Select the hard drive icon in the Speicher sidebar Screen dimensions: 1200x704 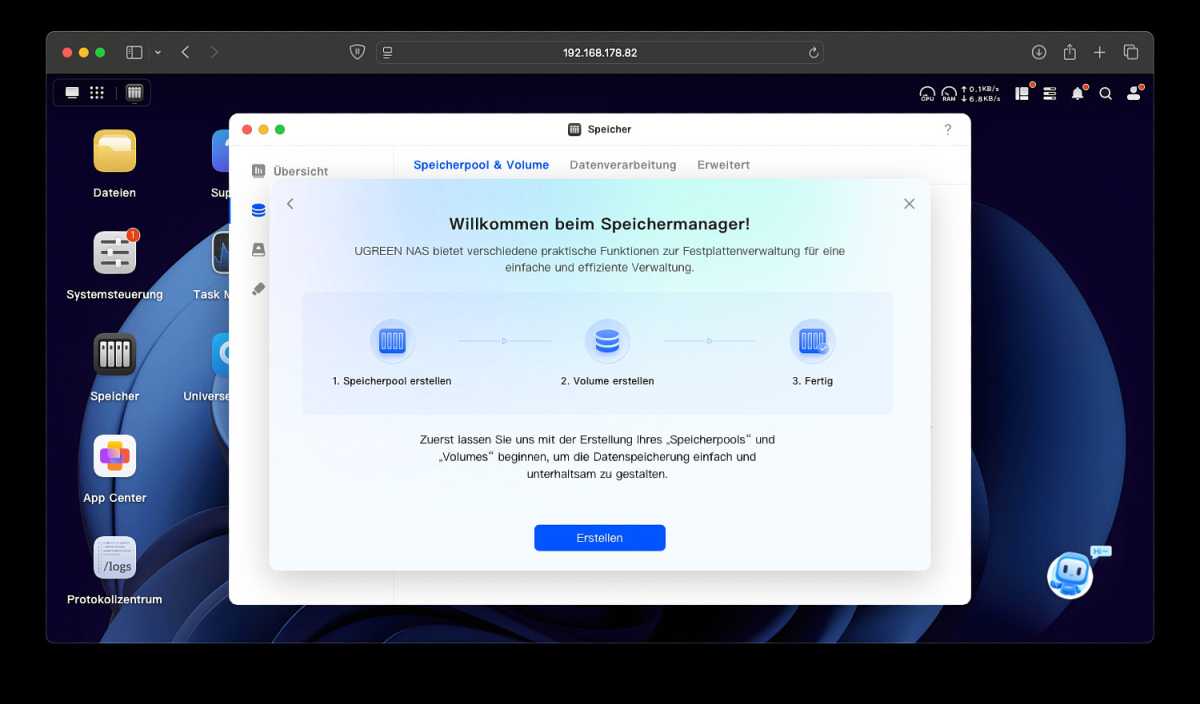[x=258, y=249]
